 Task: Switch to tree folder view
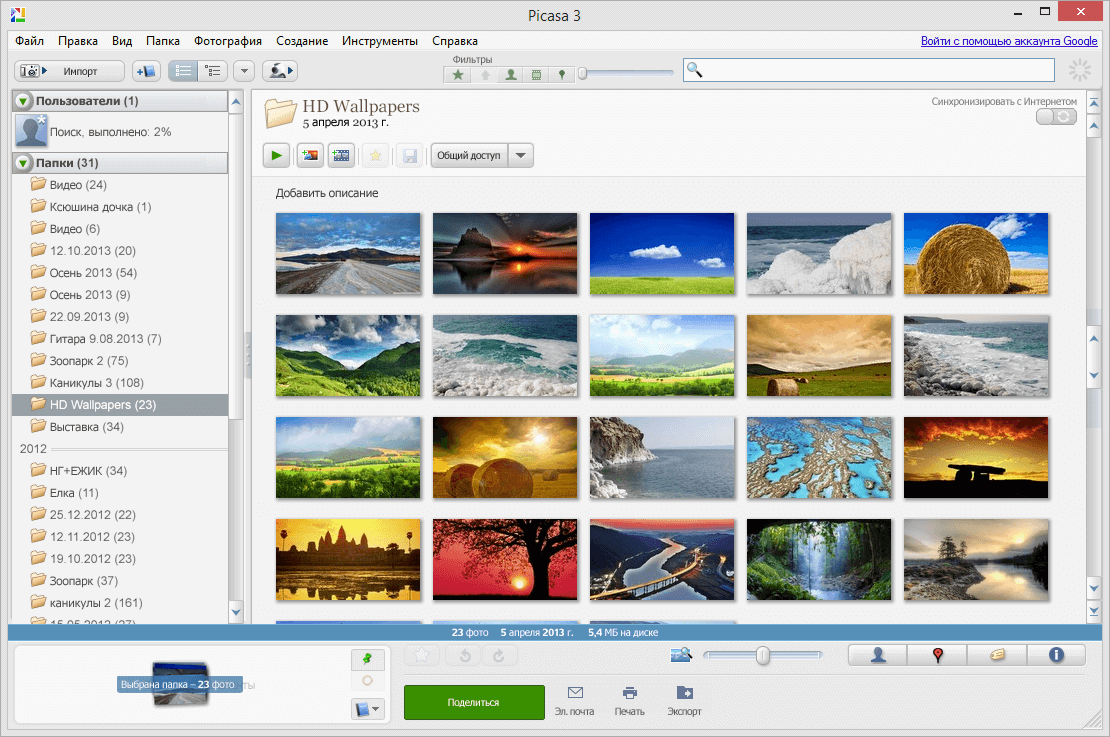click(212, 71)
